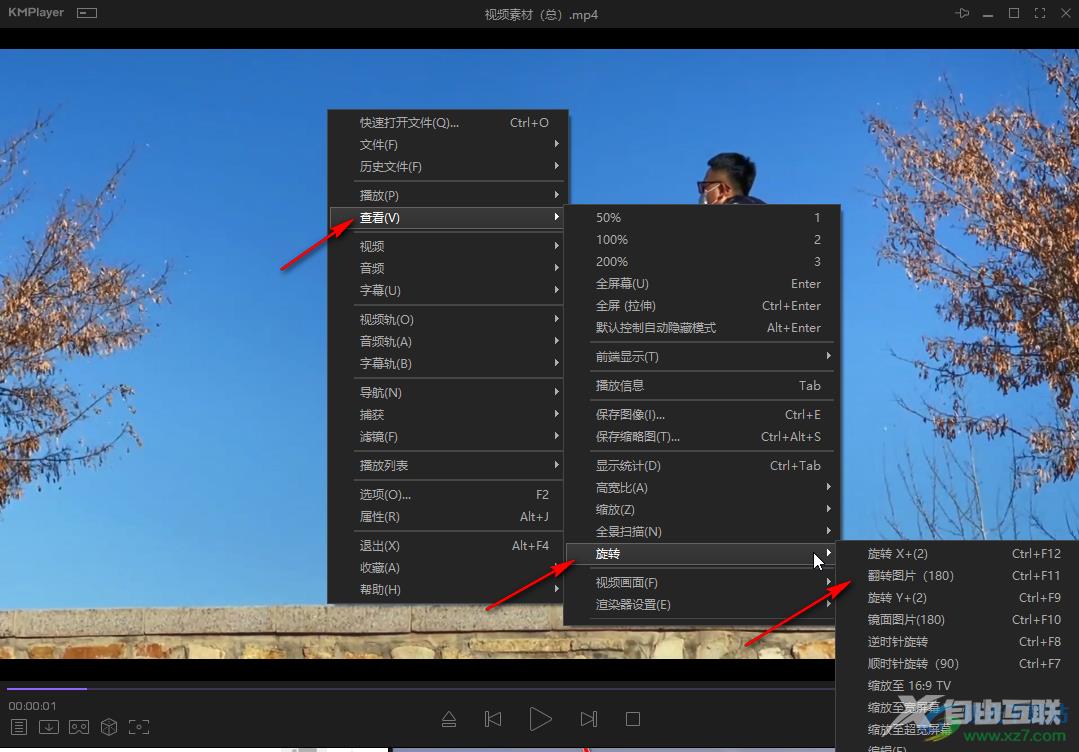This screenshot has width=1079, height=752.
Task: Select 默认控制自动隐藏模式 option
Action: click(701, 327)
